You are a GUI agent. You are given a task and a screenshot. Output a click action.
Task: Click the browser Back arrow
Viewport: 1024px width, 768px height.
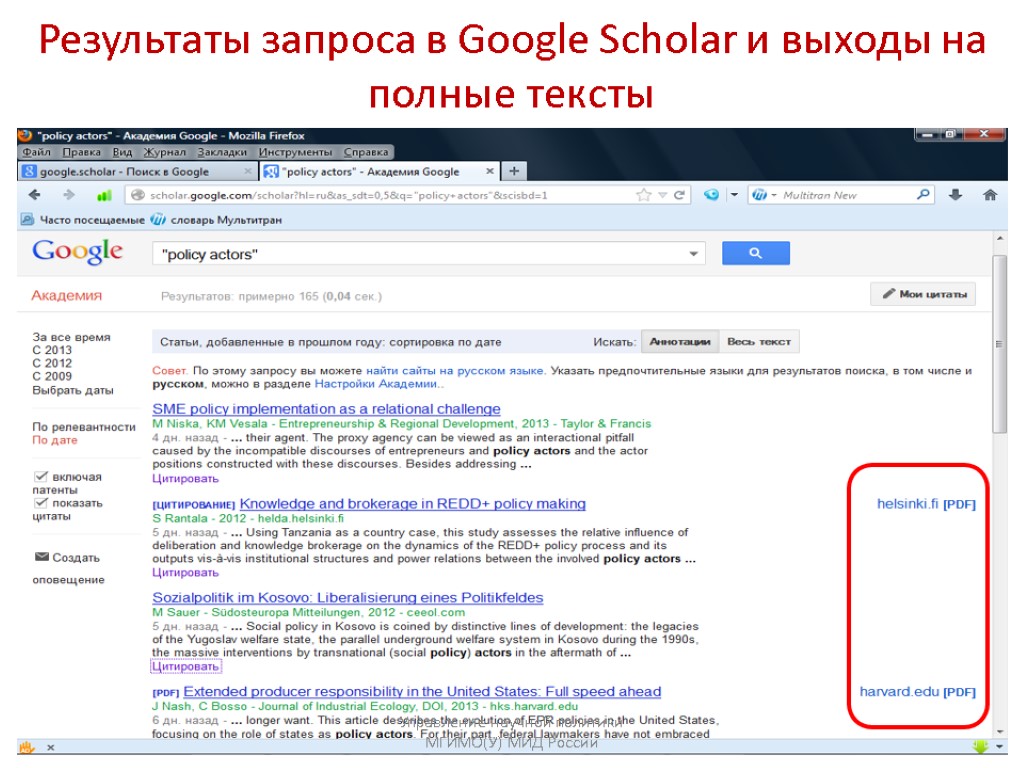35,195
